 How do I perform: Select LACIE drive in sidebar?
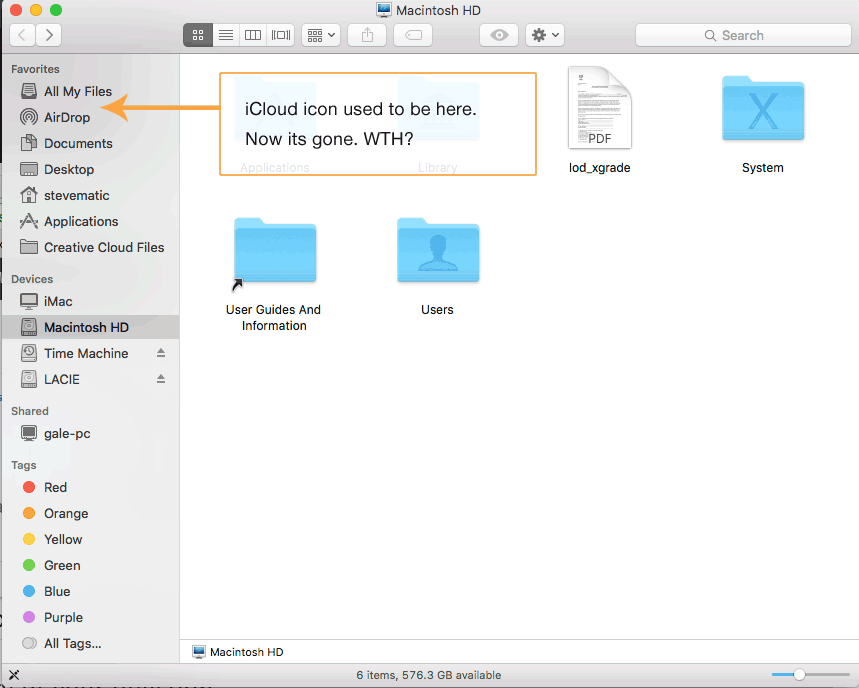[50, 379]
